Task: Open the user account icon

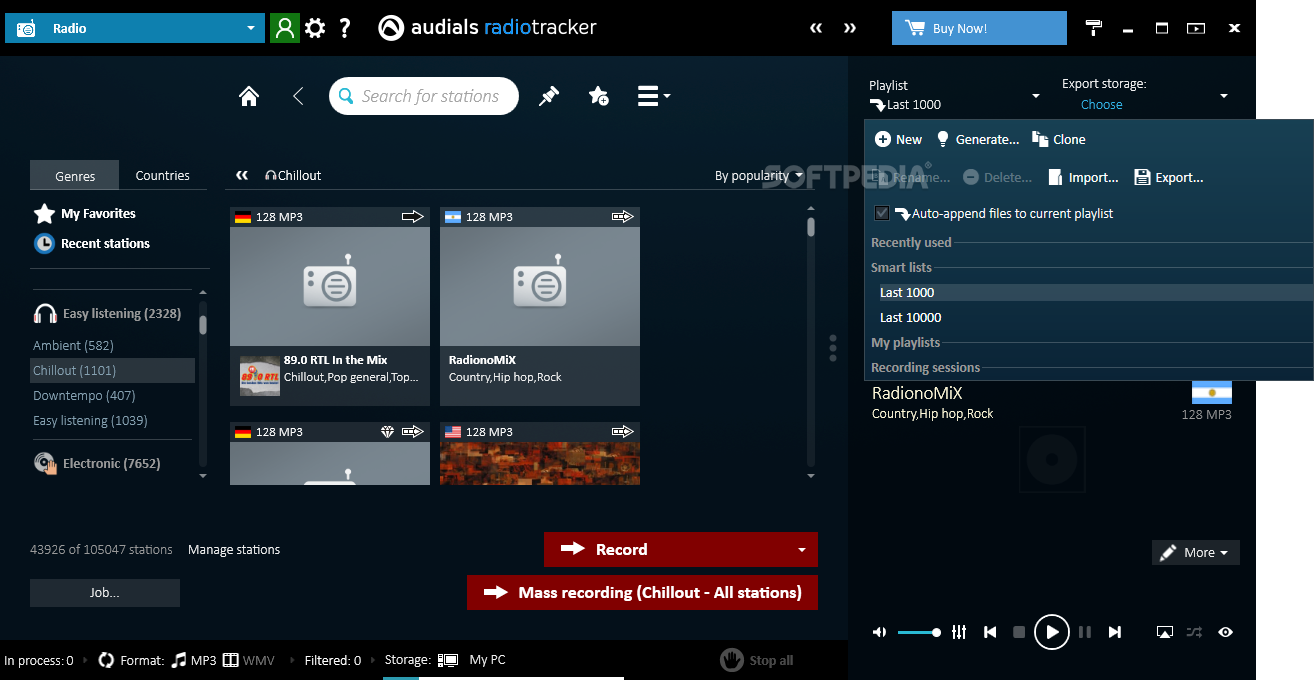Action: [284, 28]
